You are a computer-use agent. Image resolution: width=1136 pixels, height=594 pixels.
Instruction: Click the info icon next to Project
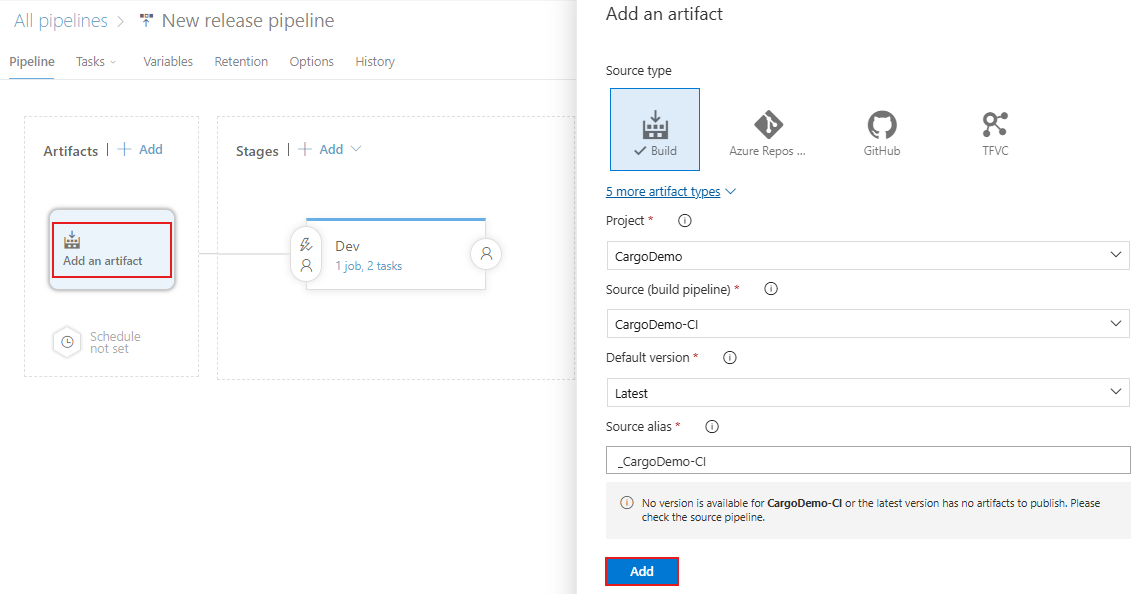coord(684,220)
